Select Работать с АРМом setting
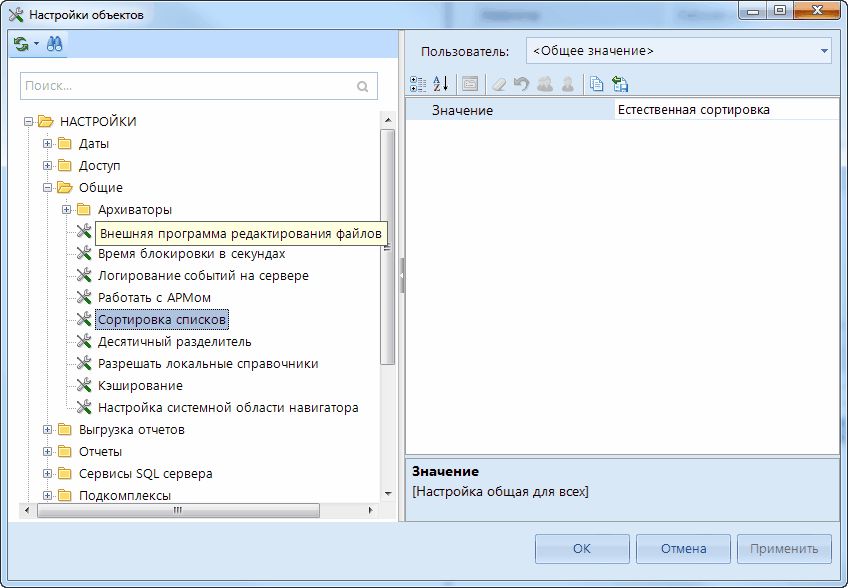This screenshot has height=588, width=848. 155,298
